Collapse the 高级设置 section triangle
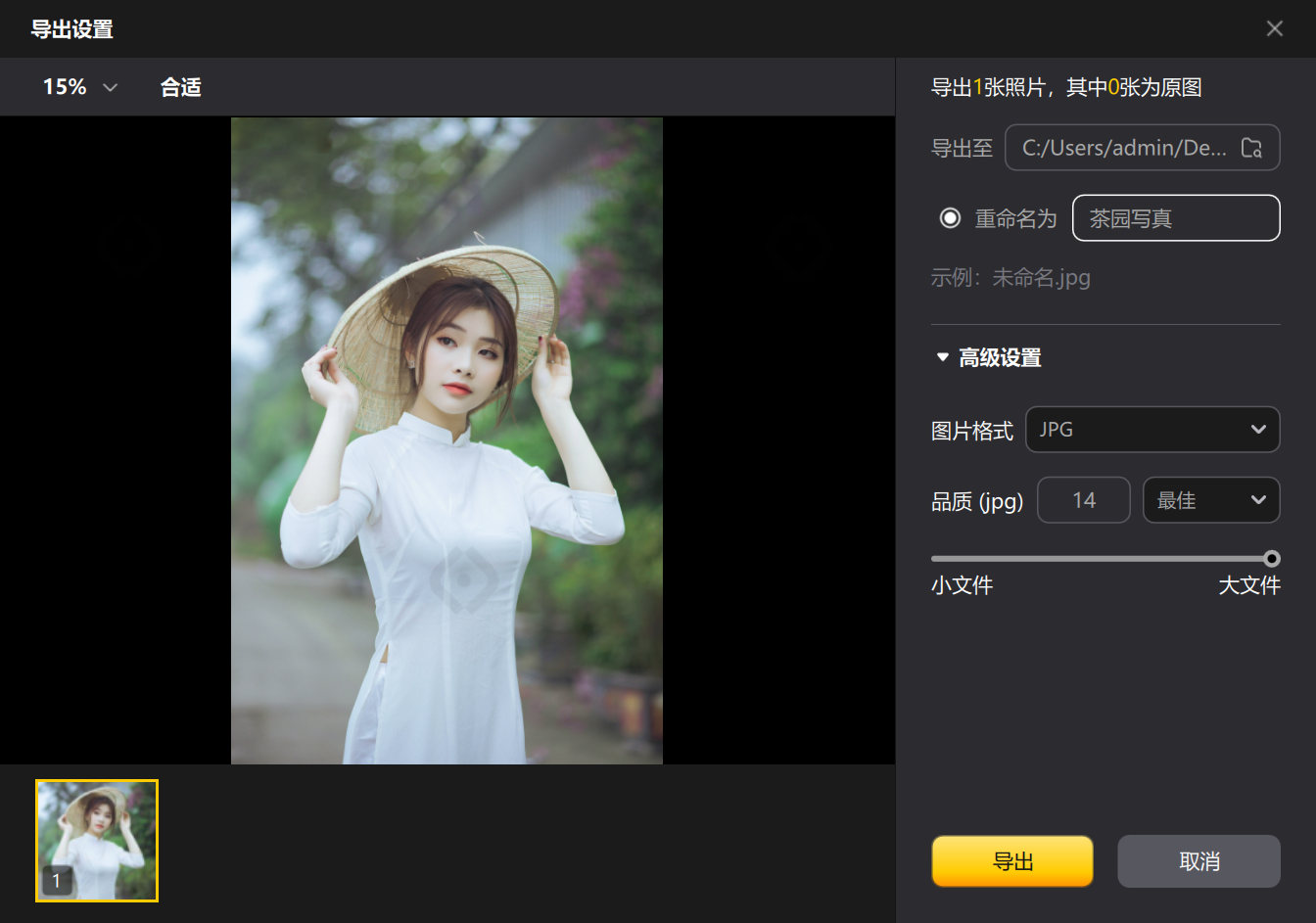The width and height of the screenshot is (1316, 923). (x=942, y=358)
